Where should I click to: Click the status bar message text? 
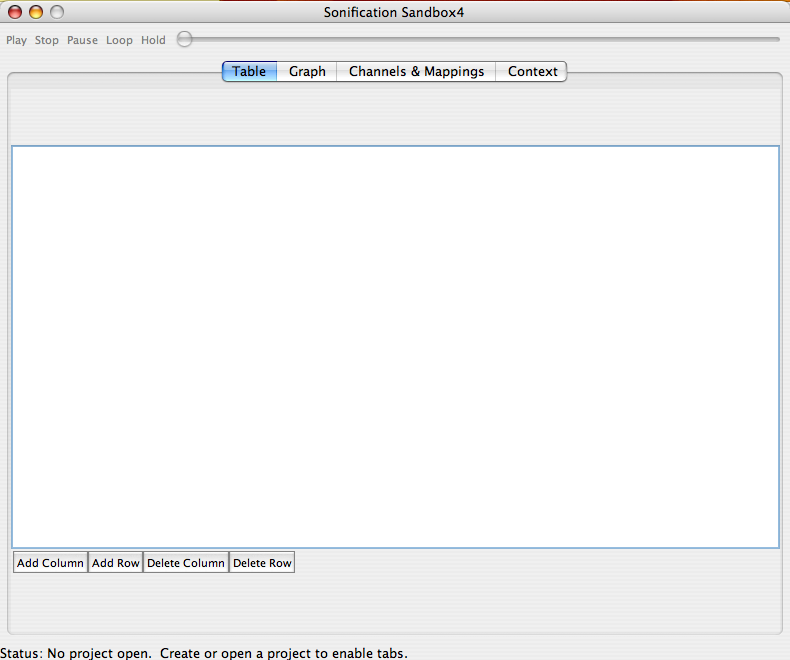(204, 653)
